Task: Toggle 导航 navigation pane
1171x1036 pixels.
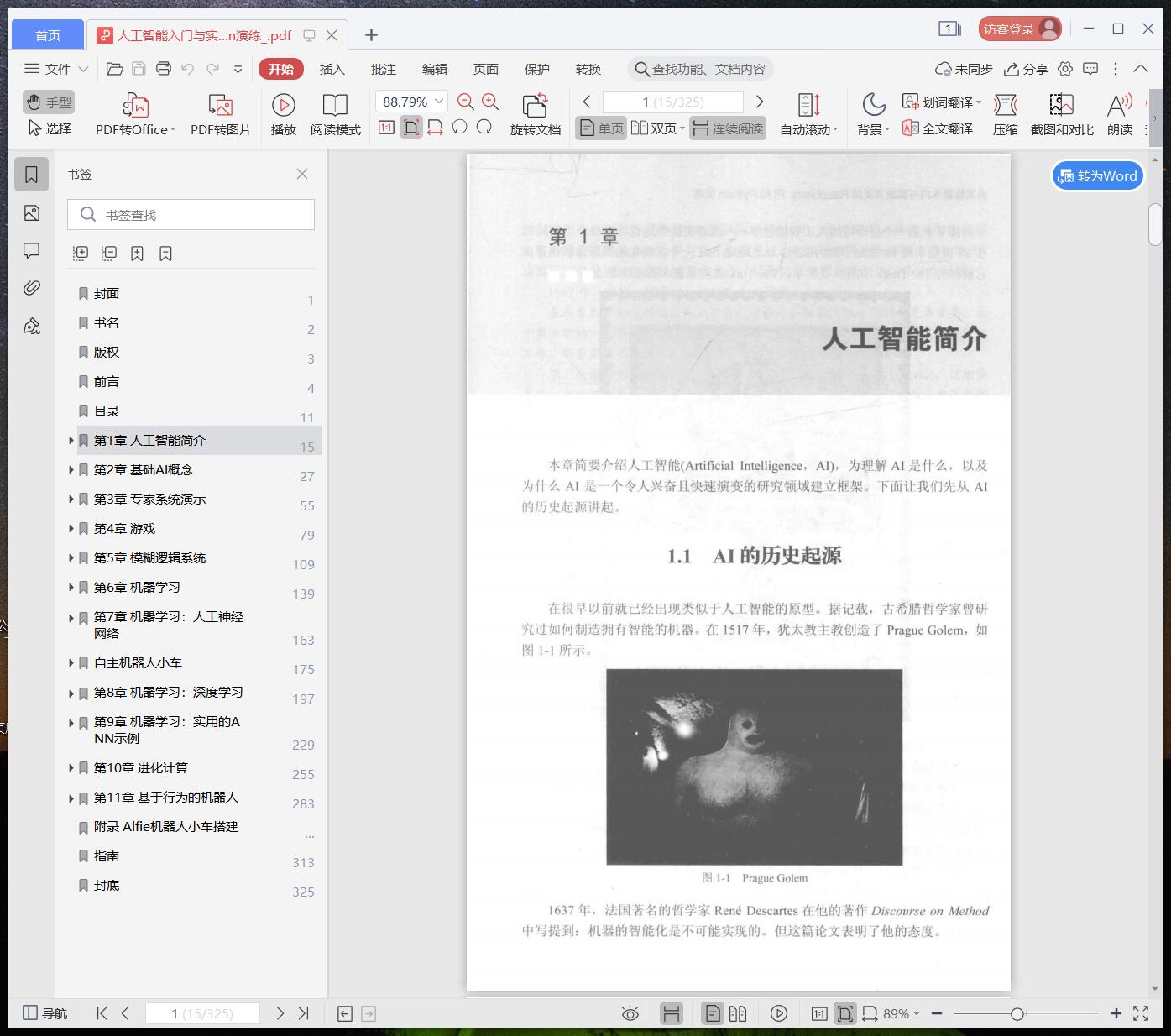Action: [x=45, y=1013]
